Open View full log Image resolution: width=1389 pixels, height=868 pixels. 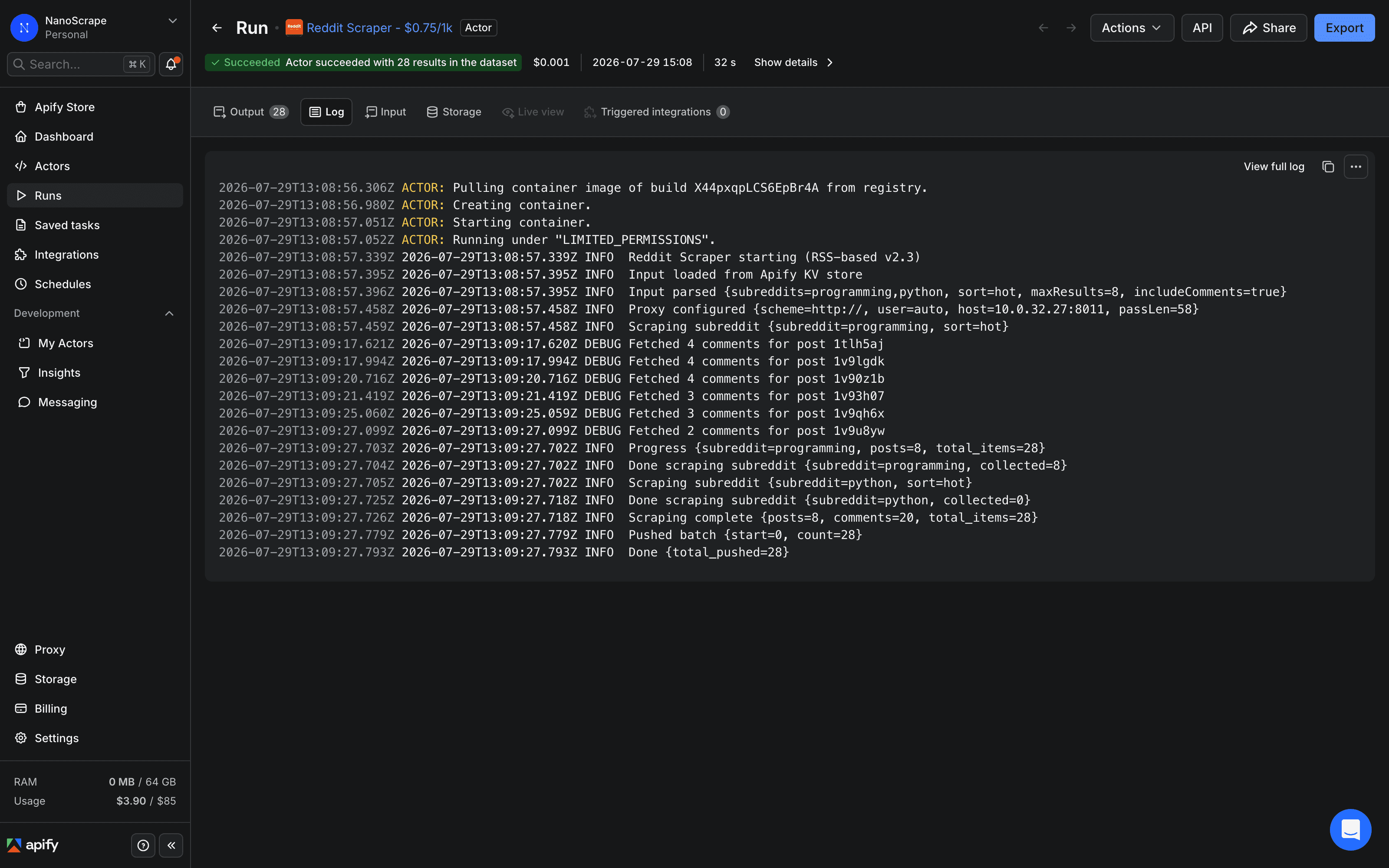tap(1274, 167)
